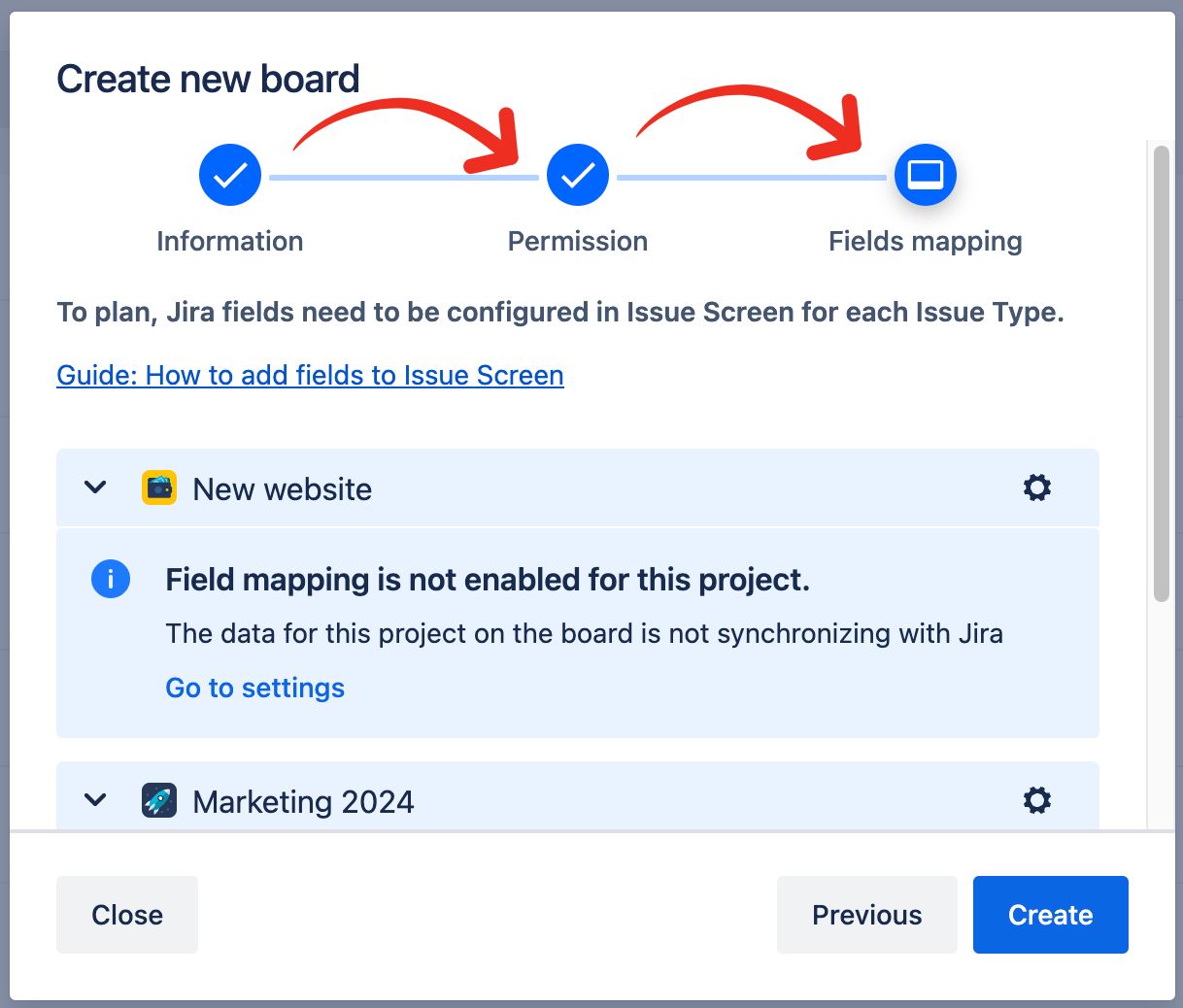Viewport: 1183px width, 1008px height.
Task: Collapse the New website section chevron
Action: pyautogui.click(x=95, y=487)
